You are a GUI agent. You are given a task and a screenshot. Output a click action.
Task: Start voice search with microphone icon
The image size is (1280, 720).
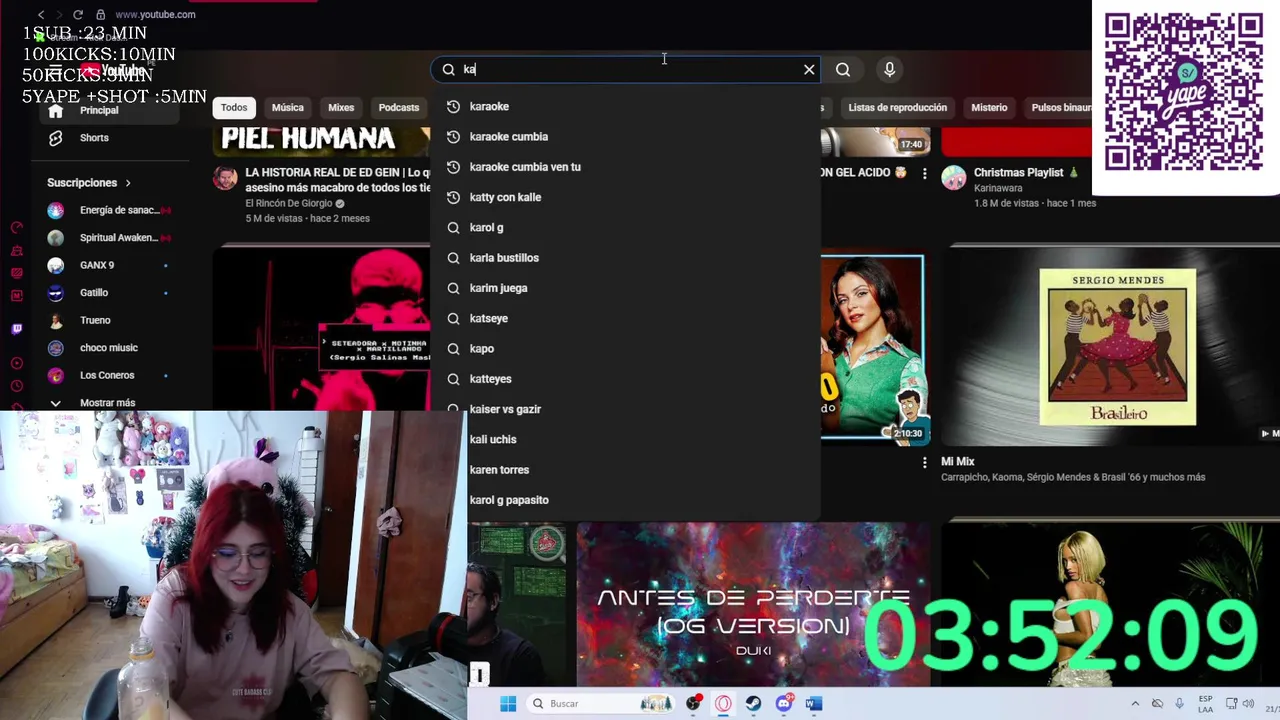889,69
